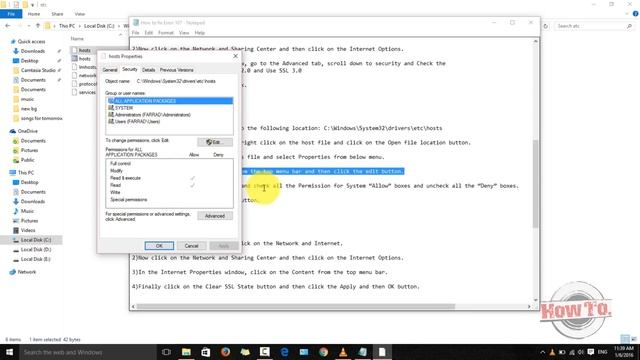The image size is (640, 360).
Task: Open VLC media player from the taskbar
Action: (x=343, y=352)
